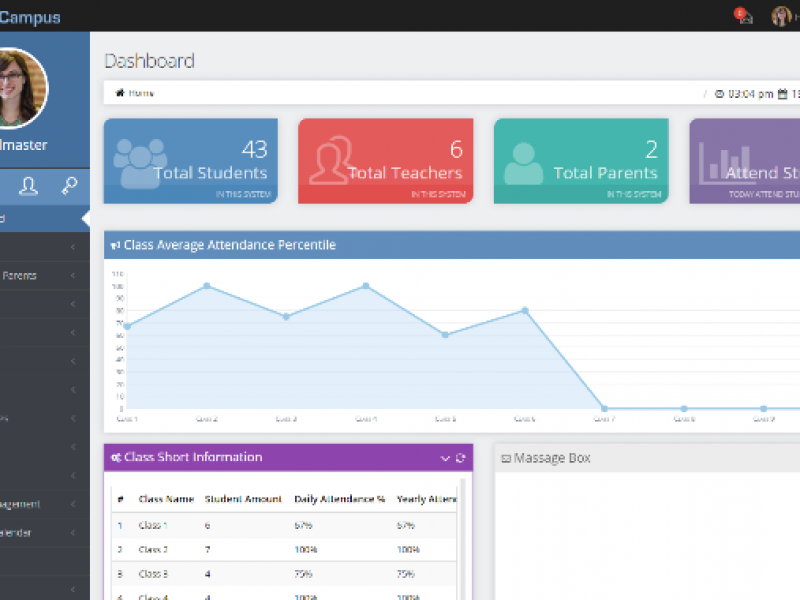The image size is (800, 600).
Task: Collapse the Class Short Information panel
Action: point(445,458)
